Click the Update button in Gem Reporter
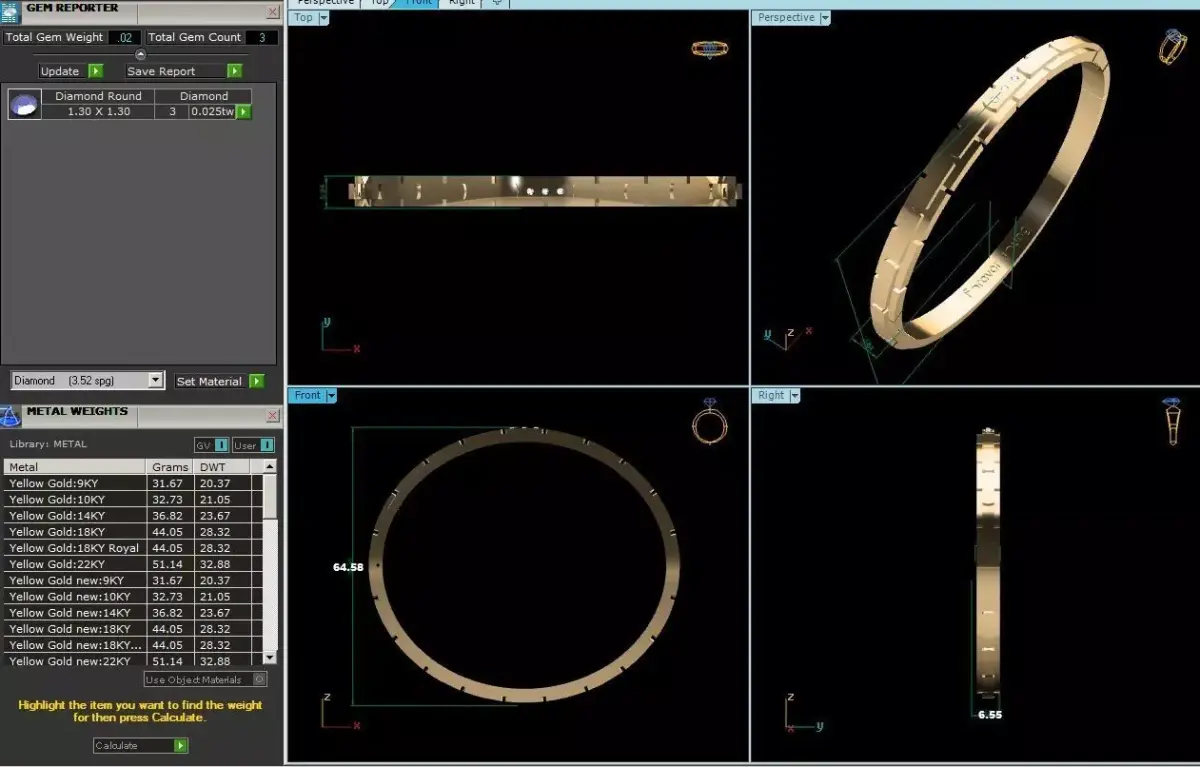Image resolution: width=1200 pixels, height=767 pixels. tap(62, 71)
